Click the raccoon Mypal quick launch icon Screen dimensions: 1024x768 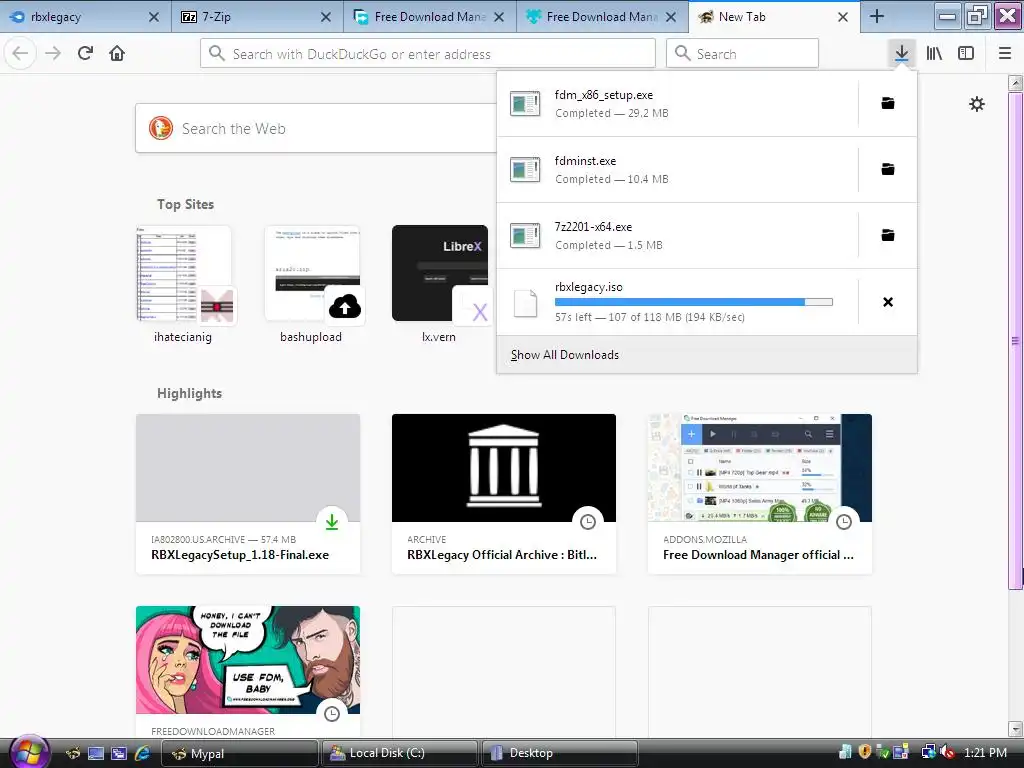tap(73, 754)
